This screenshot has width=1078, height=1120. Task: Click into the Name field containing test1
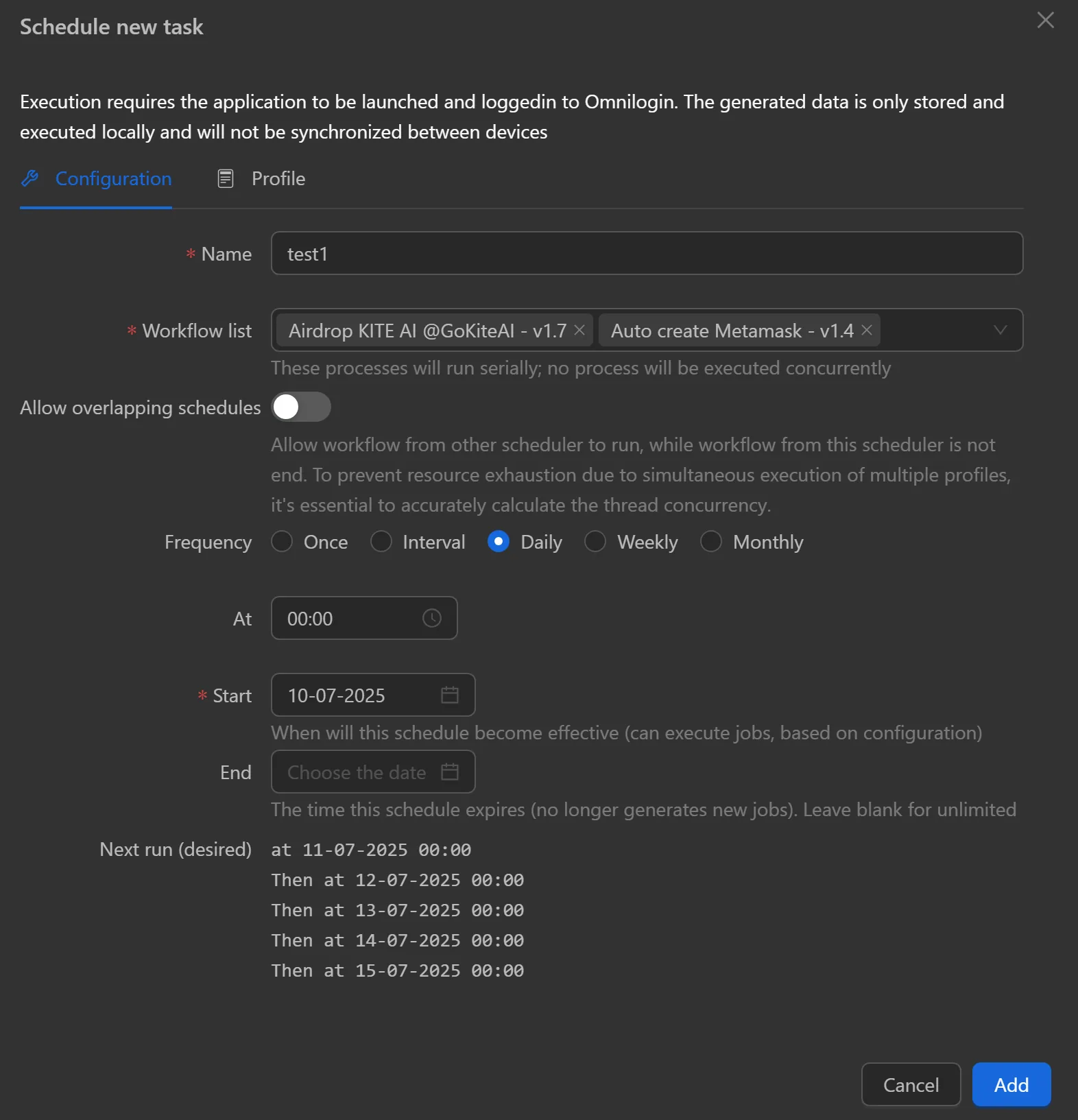[646, 253]
